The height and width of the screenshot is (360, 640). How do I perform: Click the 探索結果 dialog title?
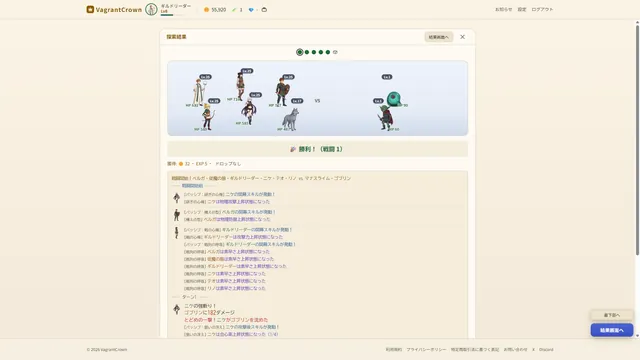point(176,37)
